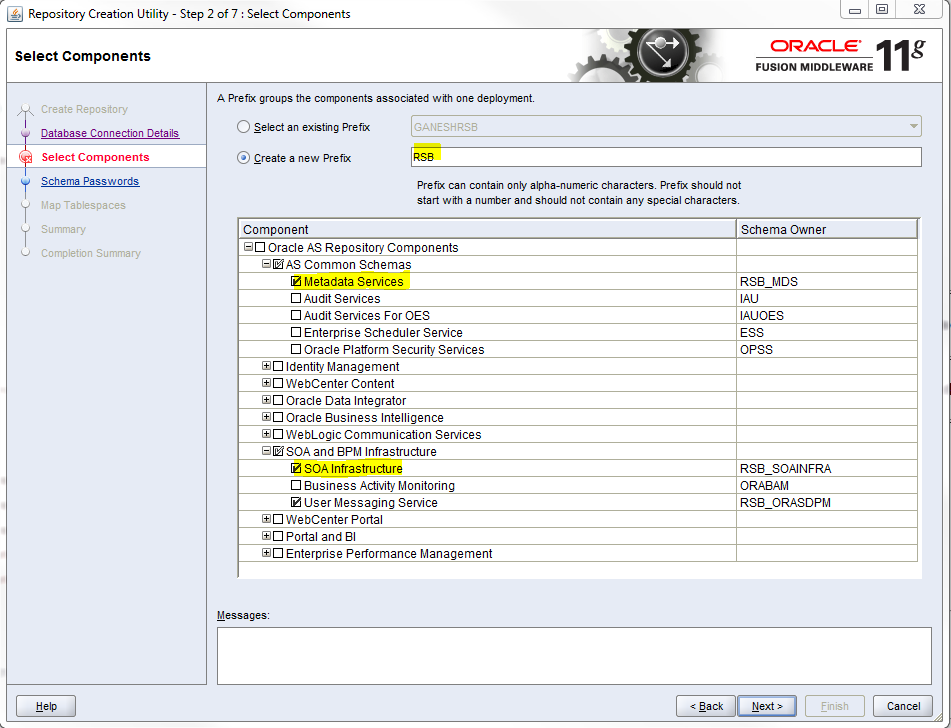Expand Oracle Business Intelligence node

click(266, 417)
